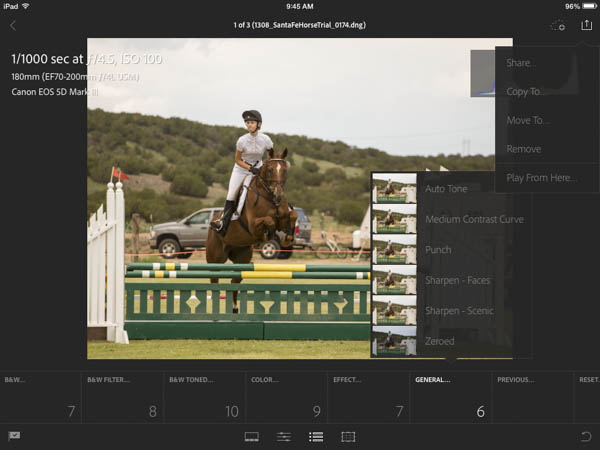Screen dimensions: 600x450
Task: Apply Sharpen - Faces preset
Action: (457, 280)
